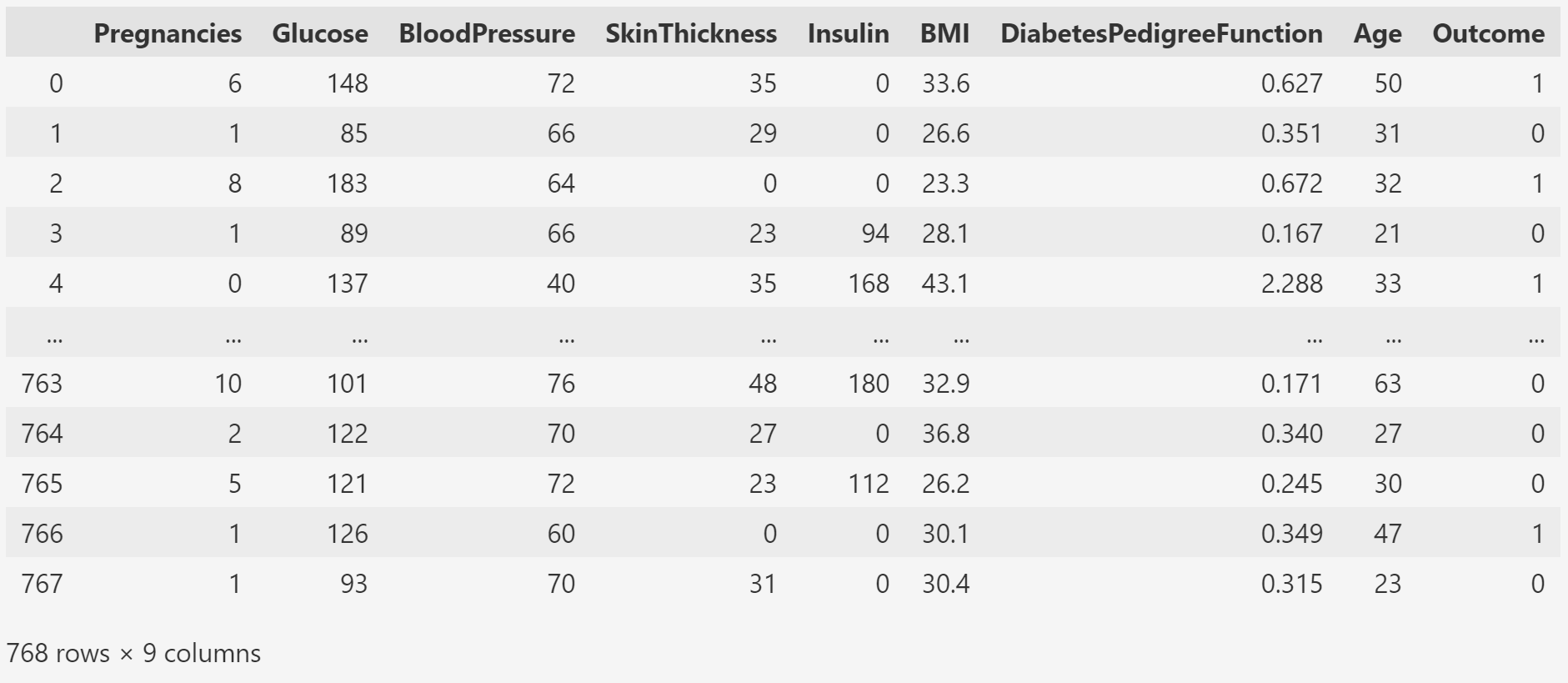Click the Pregnancies column header
The width and height of the screenshot is (1568, 683).
tap(168, 33)
